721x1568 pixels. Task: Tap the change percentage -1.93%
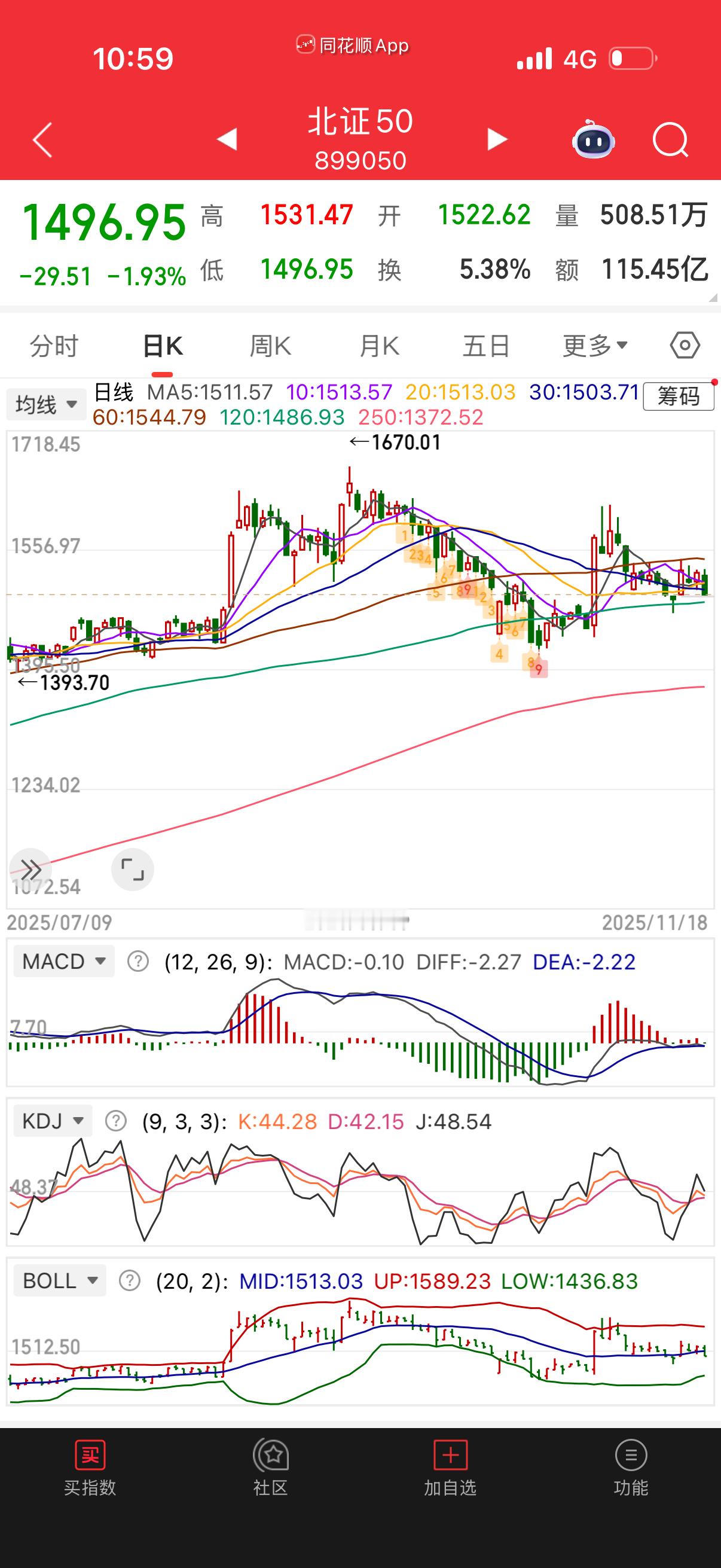146,276
